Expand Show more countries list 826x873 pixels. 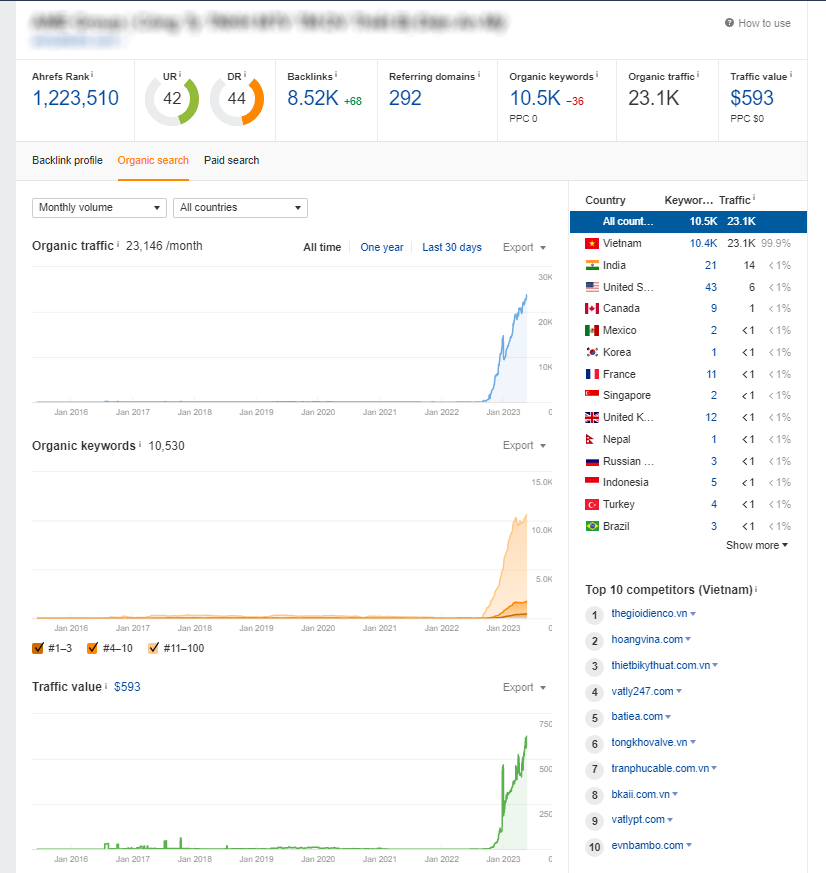click(756, 545)
